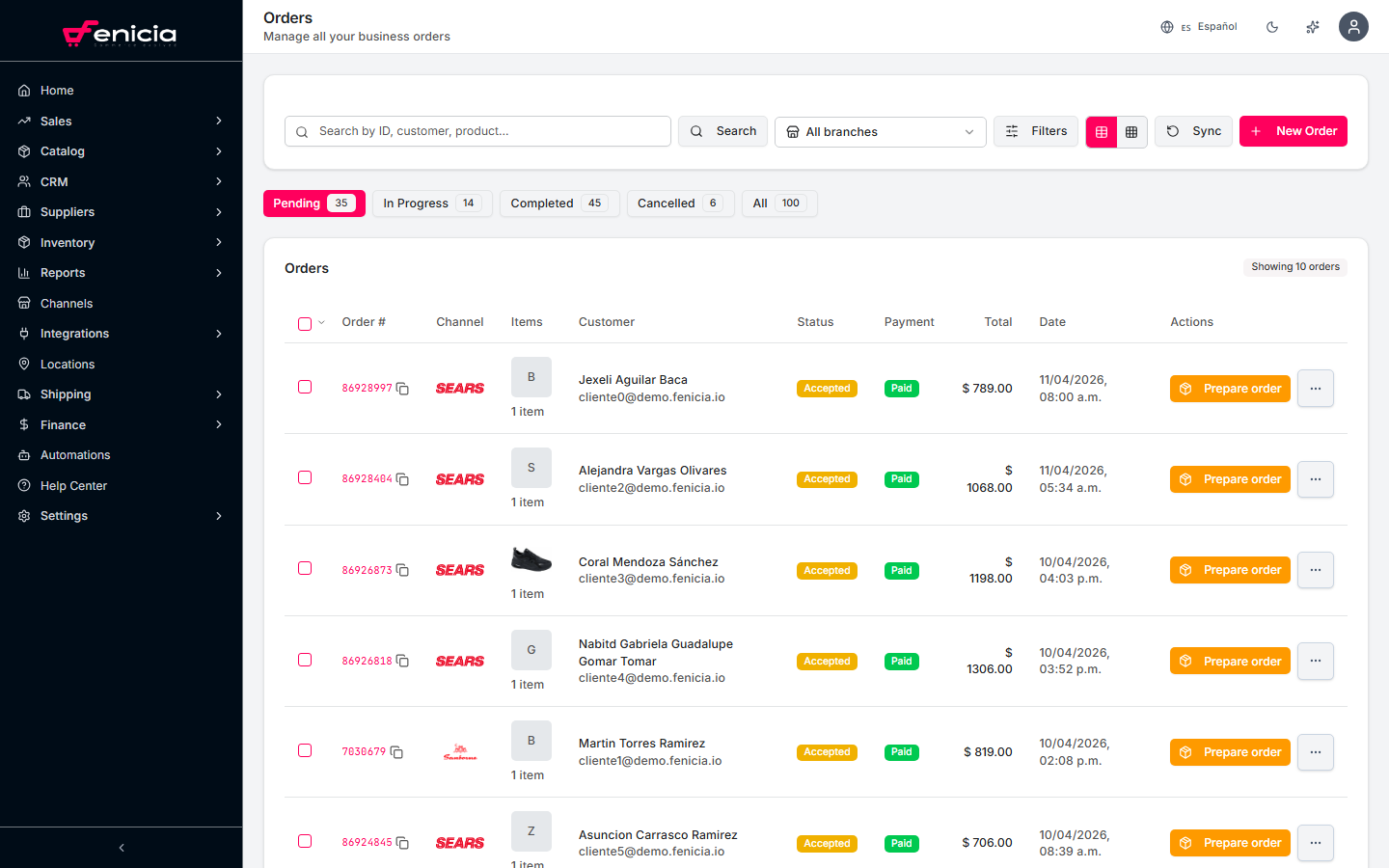Viewport: 1389px width, 868px height.
Task: Switch to the Completed orders tab
Action: 559,203
